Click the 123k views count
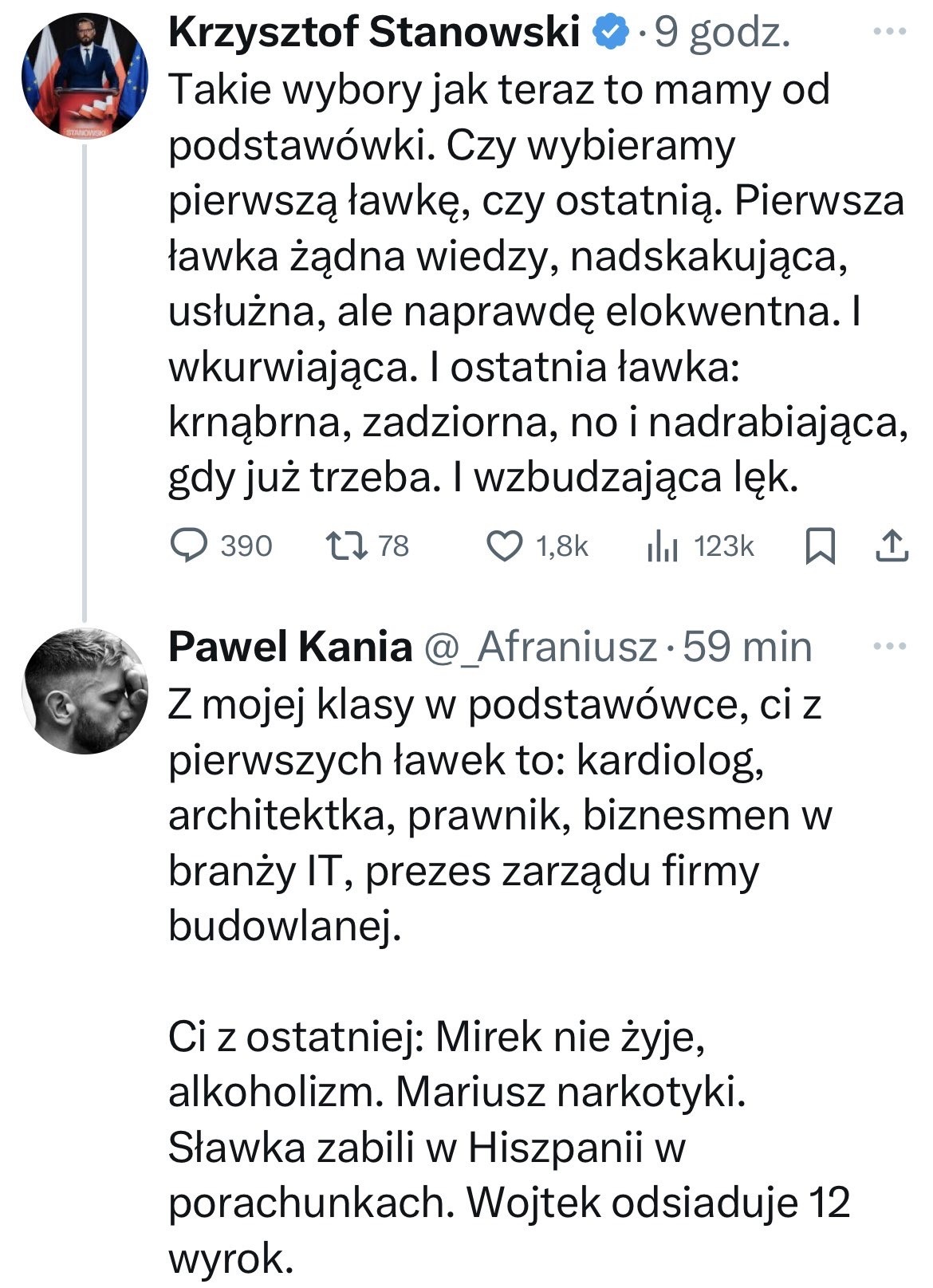Screen dimensions: 933x1288 pyautogui.click(x=723, y=546)
